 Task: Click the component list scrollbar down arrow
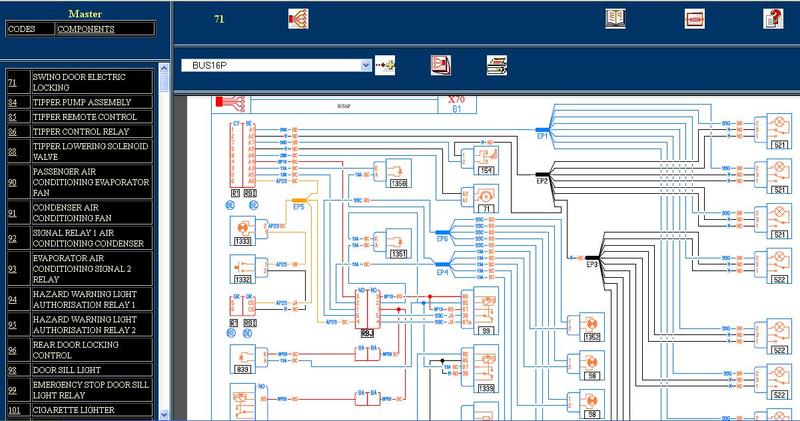pos(164,414)
